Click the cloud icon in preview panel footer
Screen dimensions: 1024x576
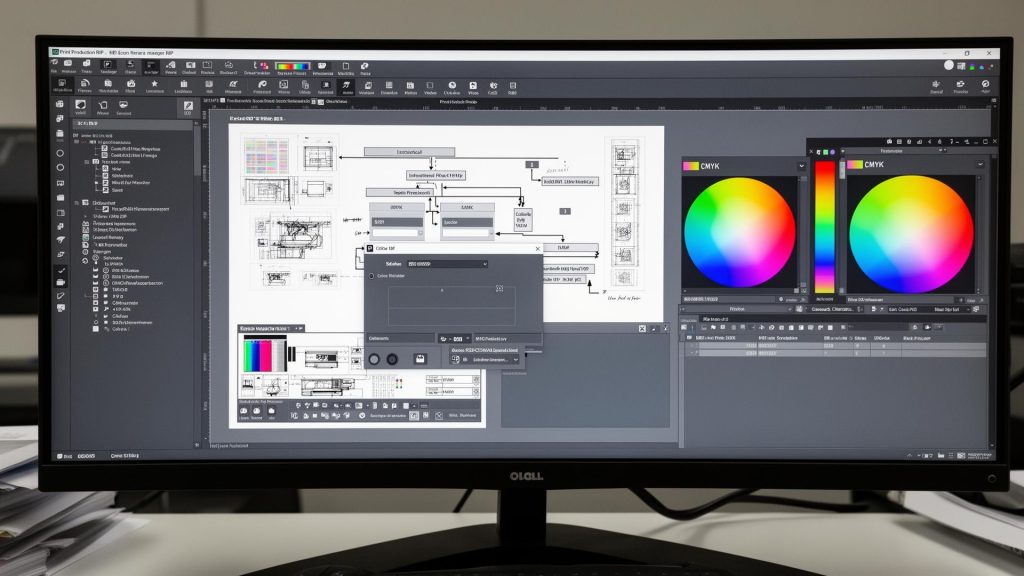point(256,411)
